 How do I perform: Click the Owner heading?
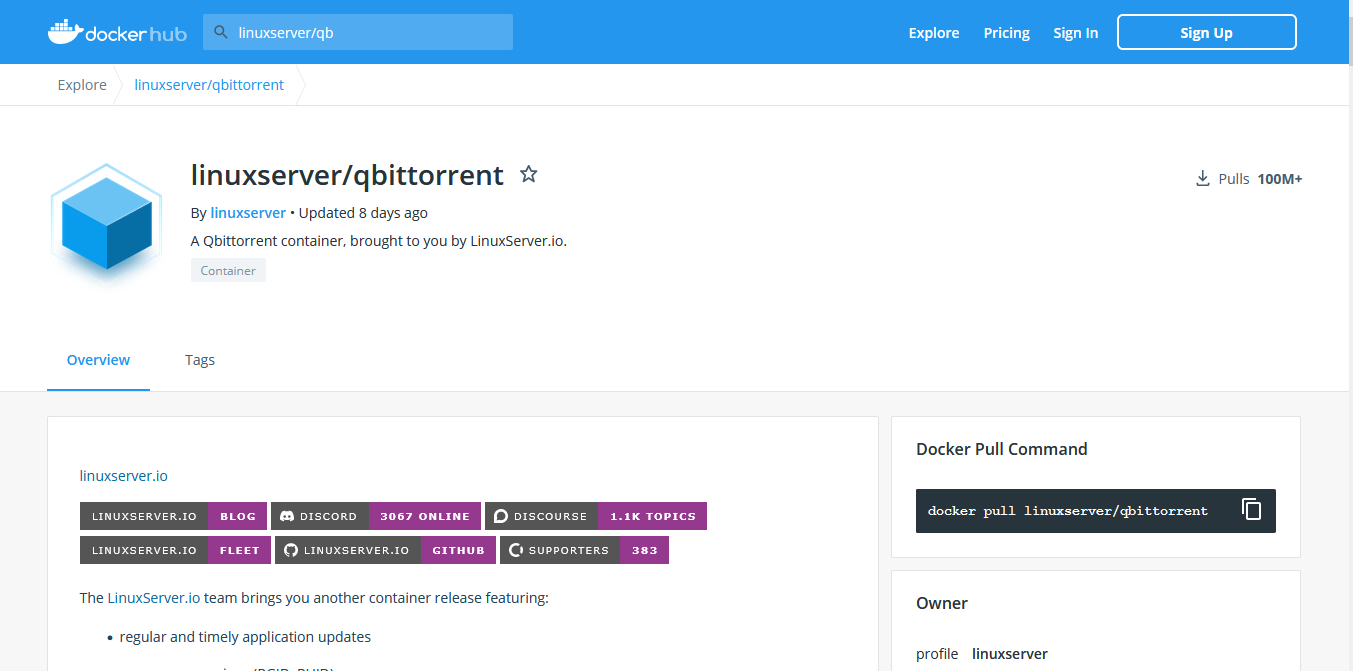[x=942, y=603]
